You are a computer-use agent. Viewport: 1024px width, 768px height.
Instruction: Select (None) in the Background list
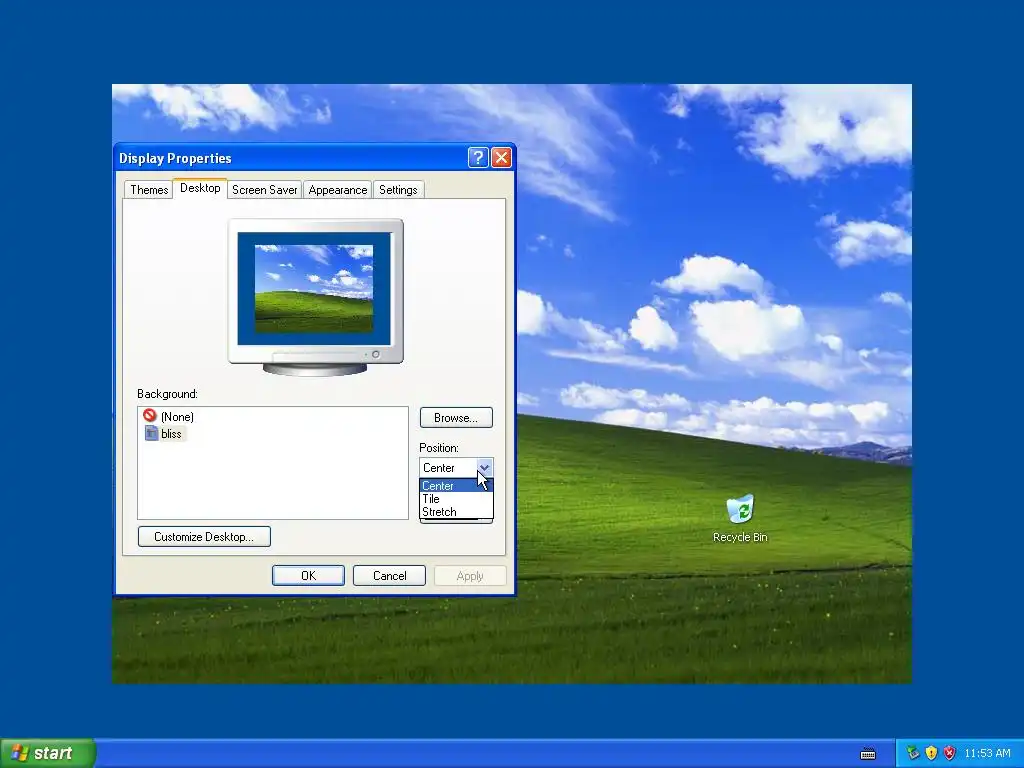point(168,416)
